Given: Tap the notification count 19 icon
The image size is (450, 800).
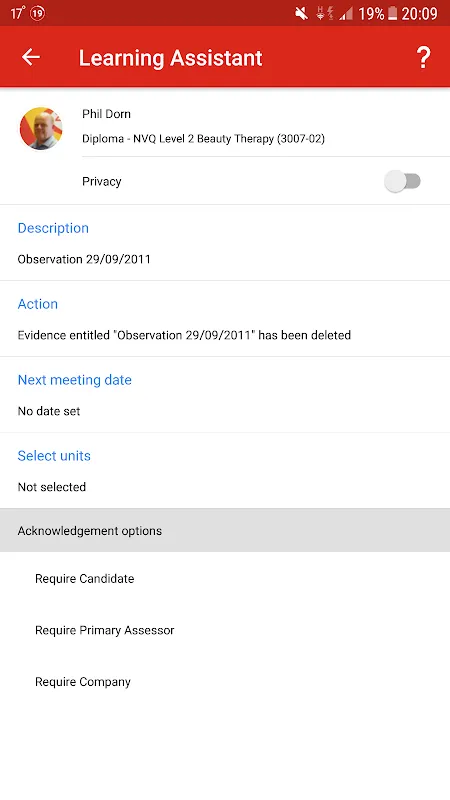Looking at the screenshot, I should 38,13.
